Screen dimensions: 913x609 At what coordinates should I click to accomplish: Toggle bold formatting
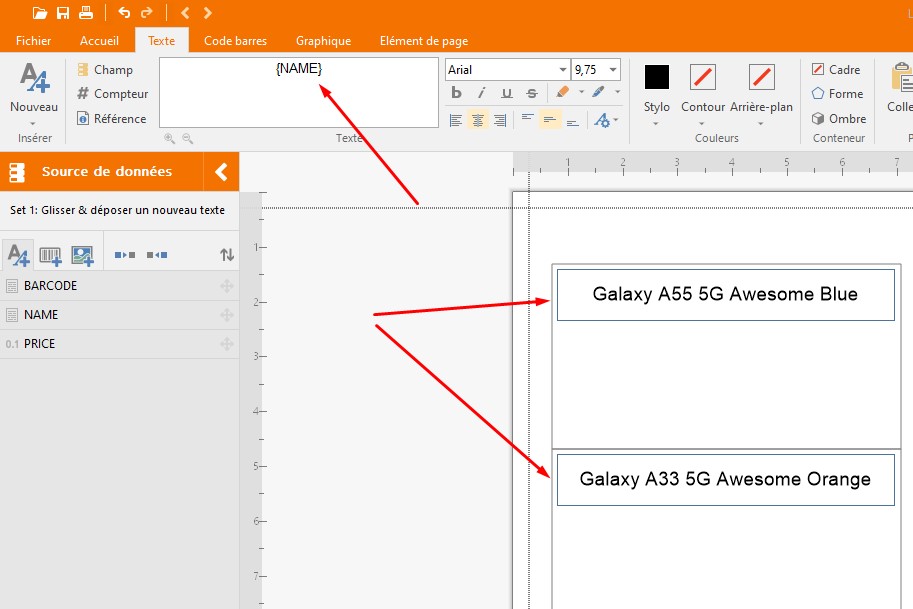pos(456,93)
